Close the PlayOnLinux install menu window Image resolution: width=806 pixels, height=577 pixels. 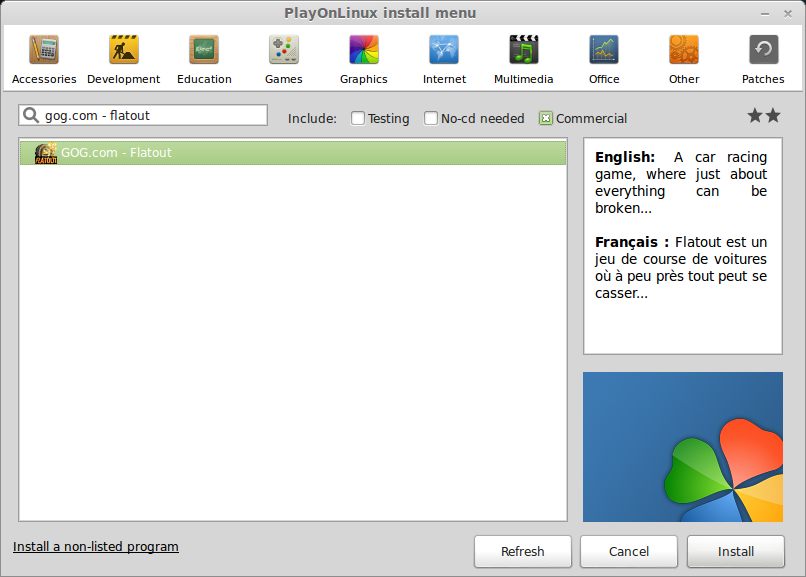click(x=787, y=14)
